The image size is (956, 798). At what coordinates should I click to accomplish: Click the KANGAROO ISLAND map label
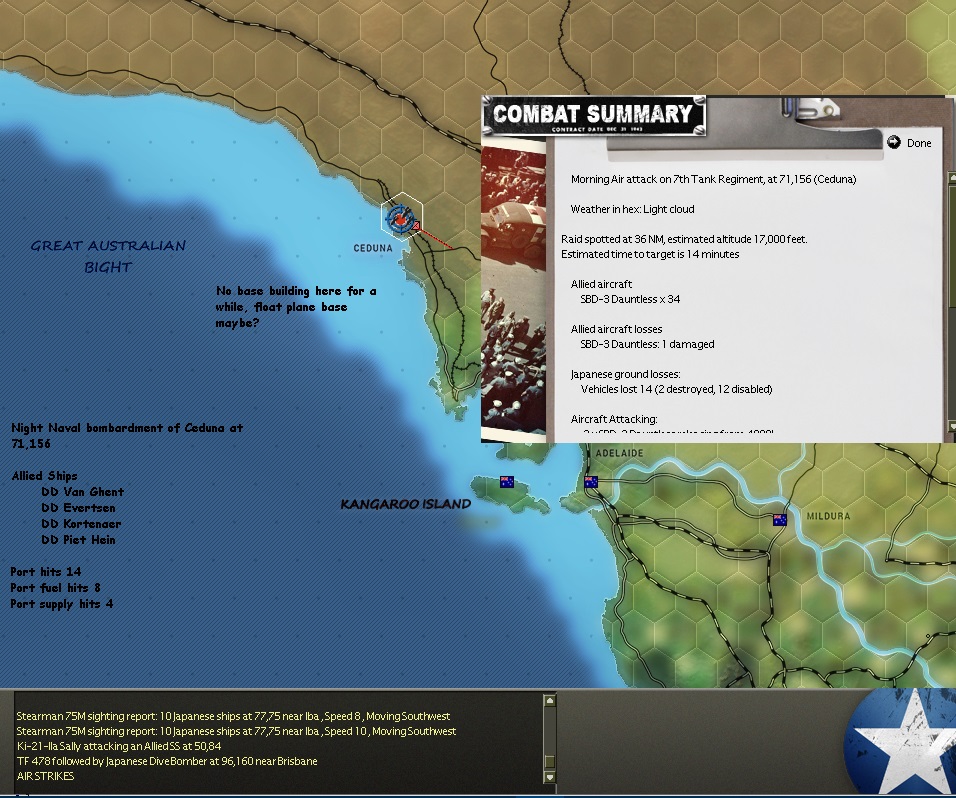pyautogui.click(x=405, y=504)
